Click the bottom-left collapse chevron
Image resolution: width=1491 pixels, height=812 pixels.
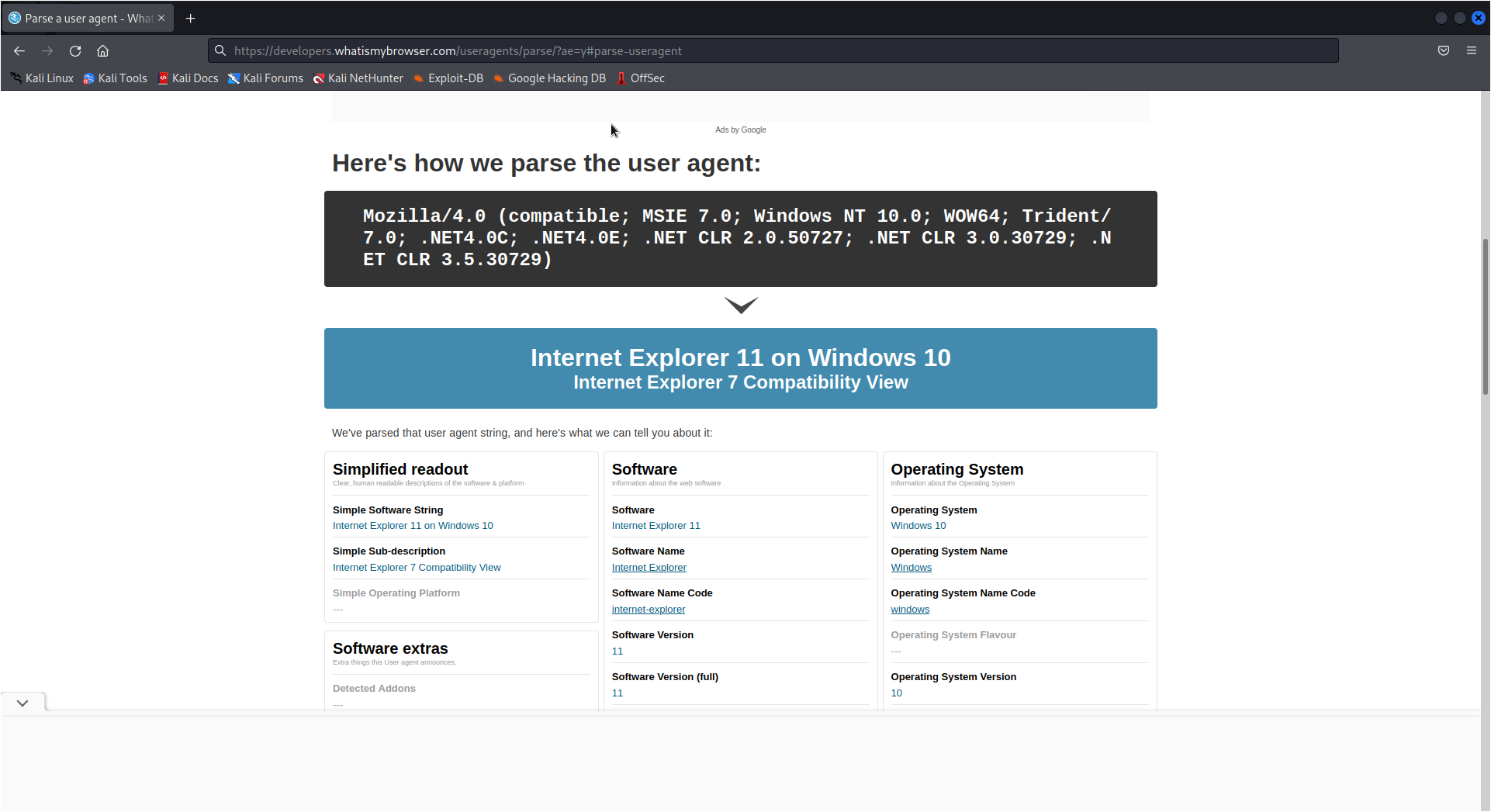point(22,703)
